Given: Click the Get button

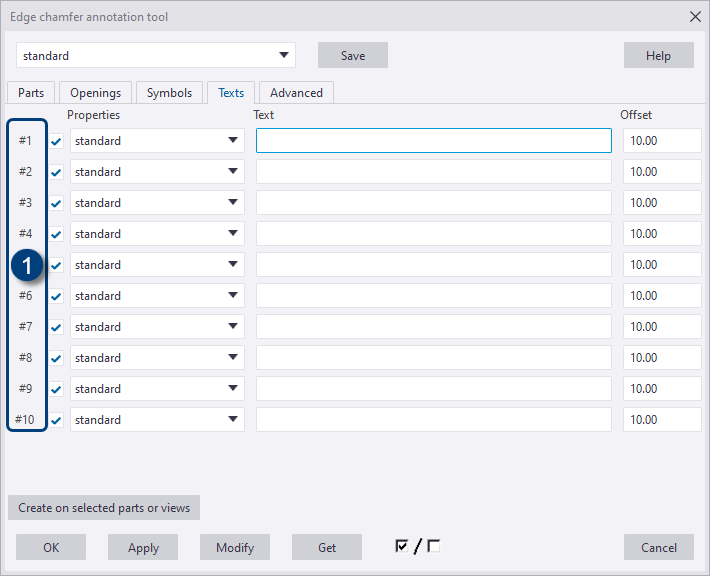Looking at the screenshot, I should click(326, 547).
